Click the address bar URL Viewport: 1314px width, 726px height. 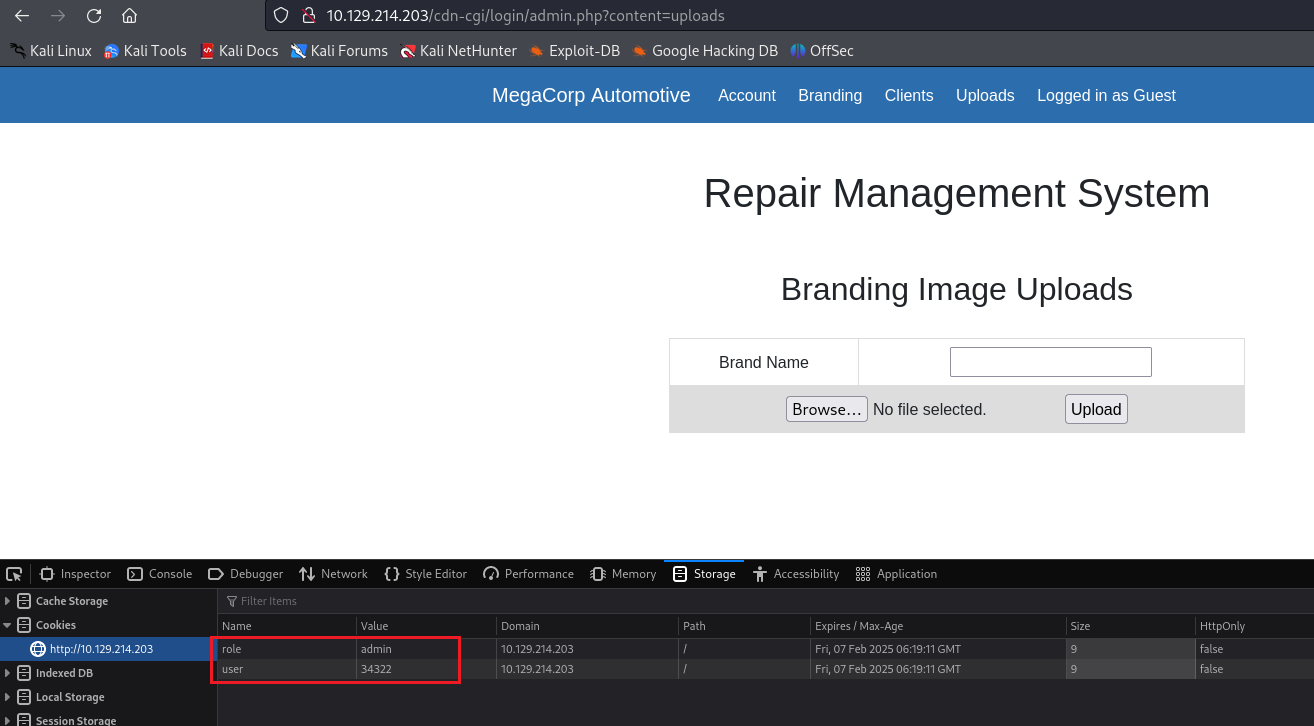coord(525,16)
